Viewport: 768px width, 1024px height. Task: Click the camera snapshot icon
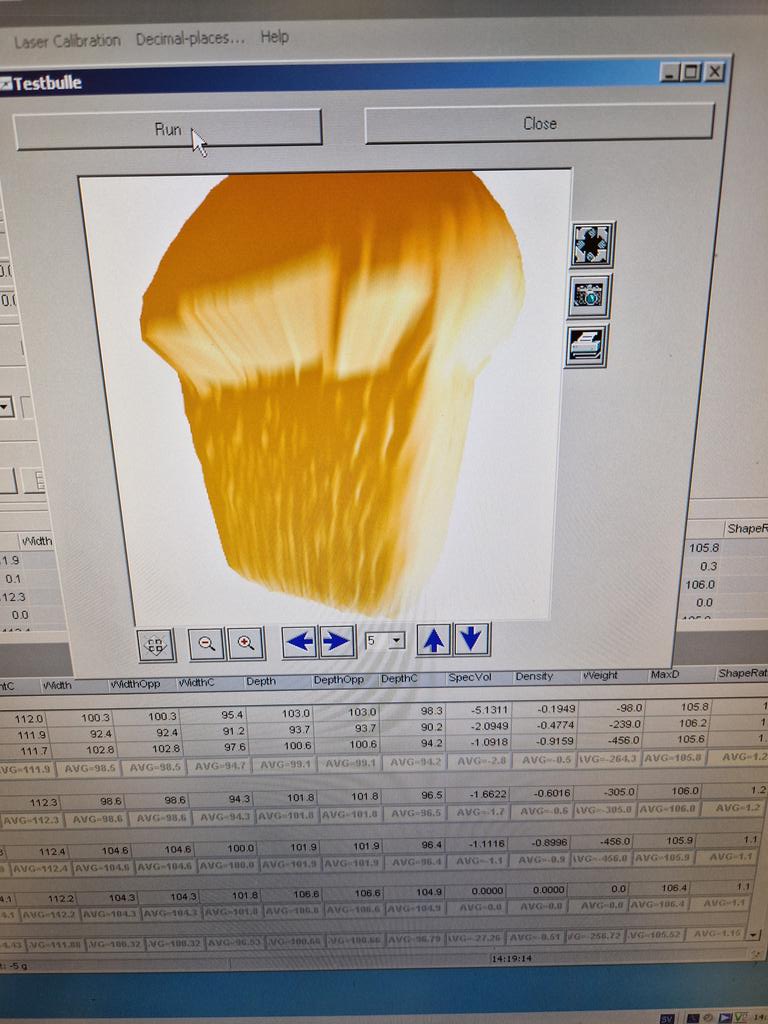click(589, 296)
